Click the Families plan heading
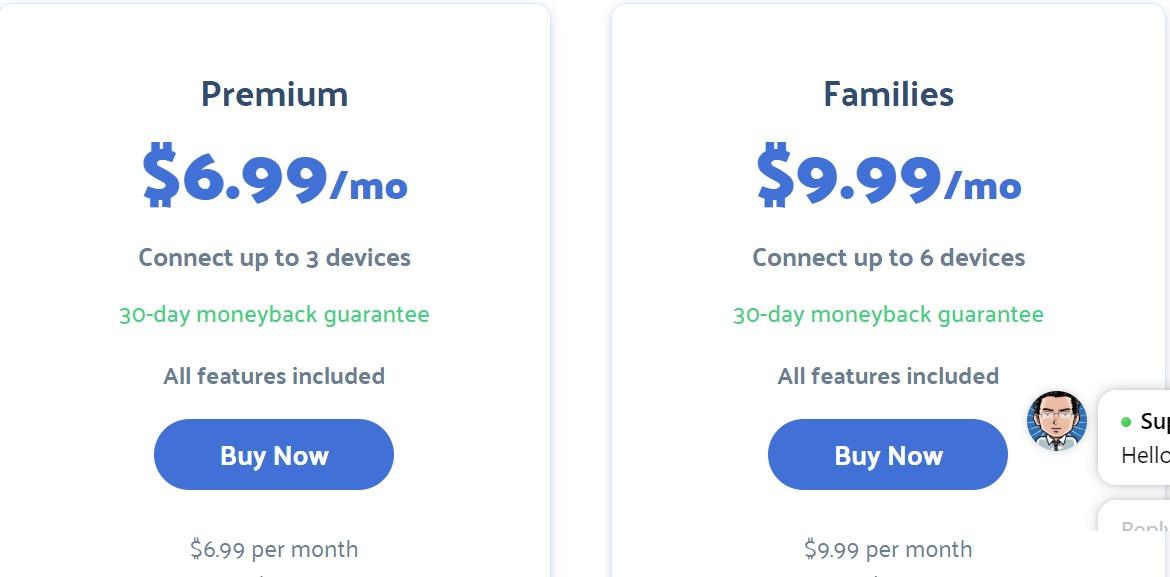Image resolution: width=1170 pixels, height=577 pixels. (888, 94)
